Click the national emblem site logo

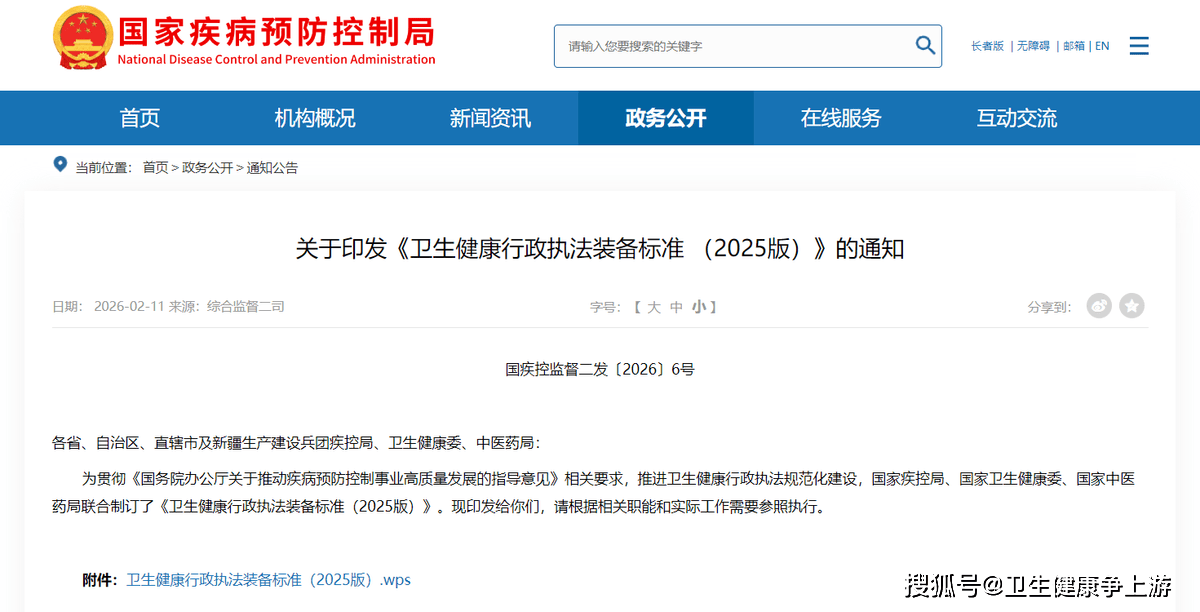[82, 40]
